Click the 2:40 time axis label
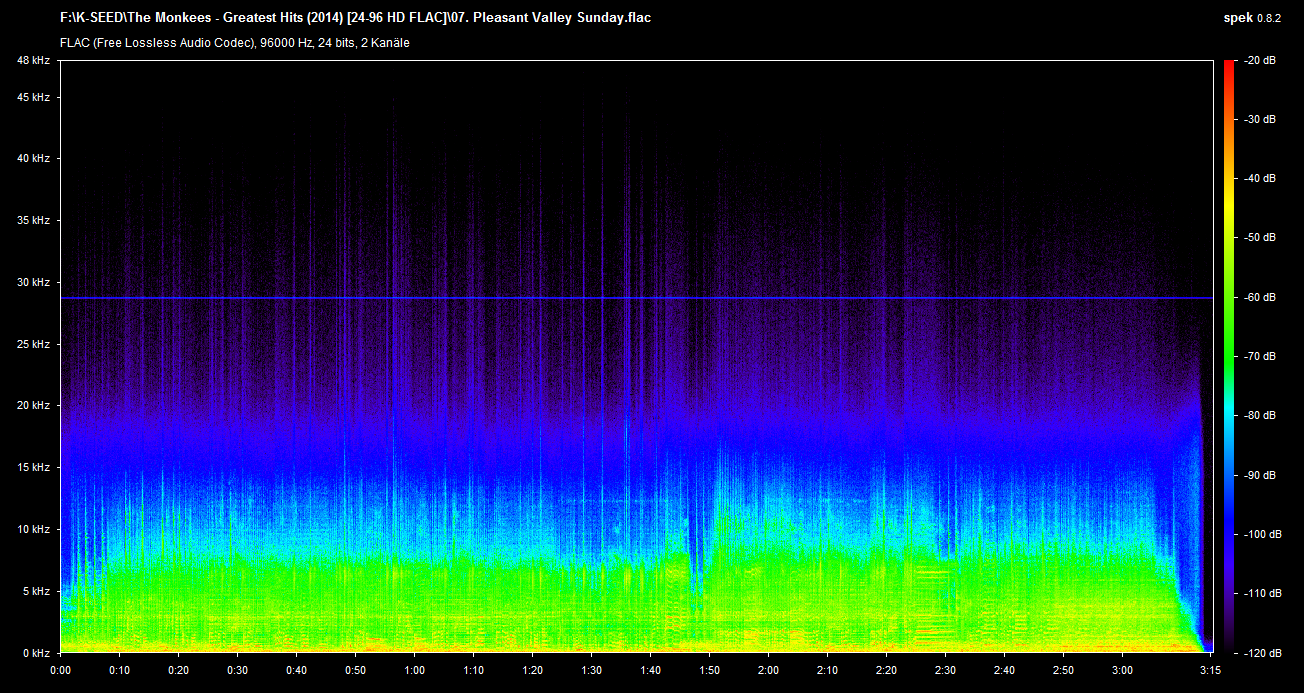This screenshot has width=1304, height=693. point(1004,670)
